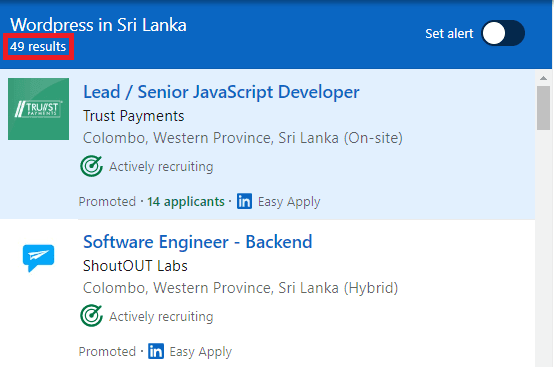Click LinkedIn Easy Apply icon for Trust Payments job
The width and height of the screenshot is (554, 367).
(x=244, y=201)
